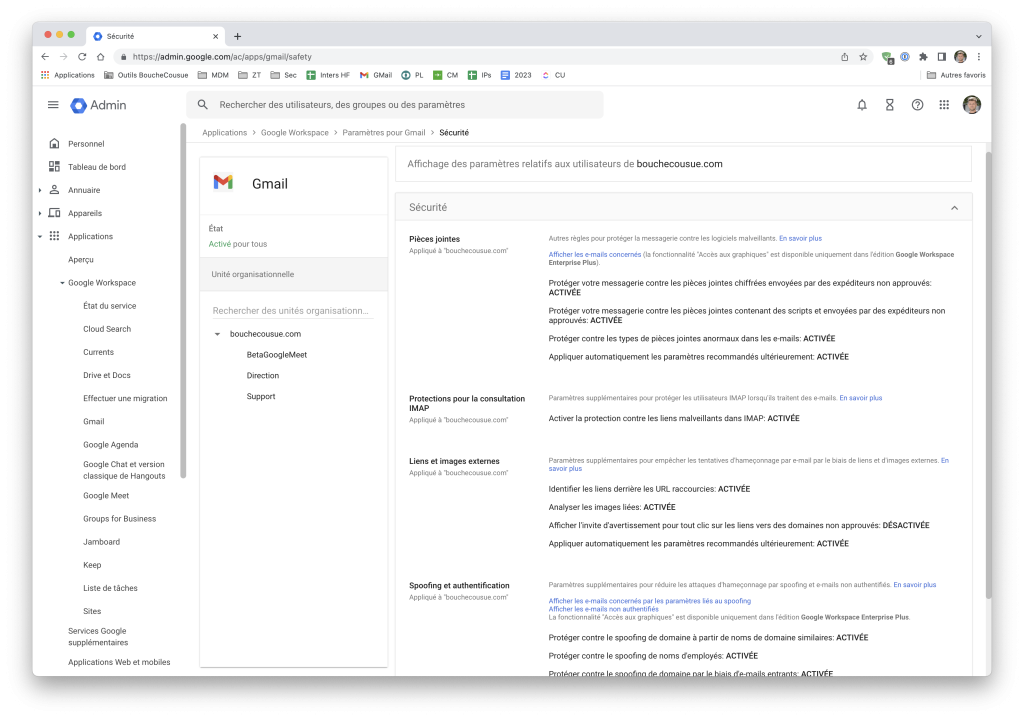
Task: Expand the Appareils sidebar section
Action: 40,214
